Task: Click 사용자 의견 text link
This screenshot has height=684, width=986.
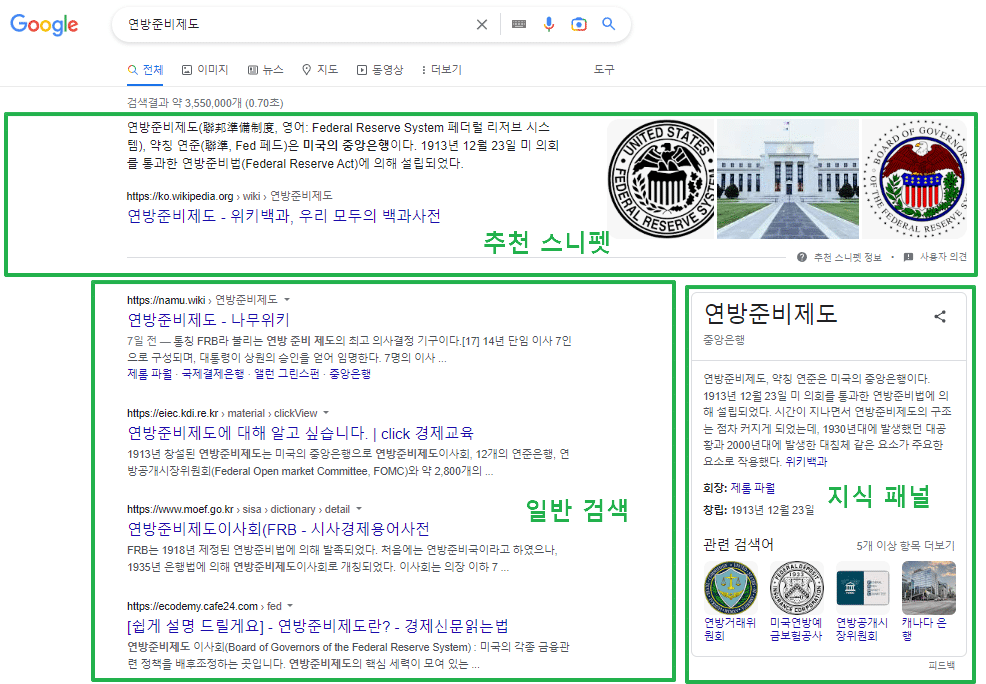Action: 943,257
